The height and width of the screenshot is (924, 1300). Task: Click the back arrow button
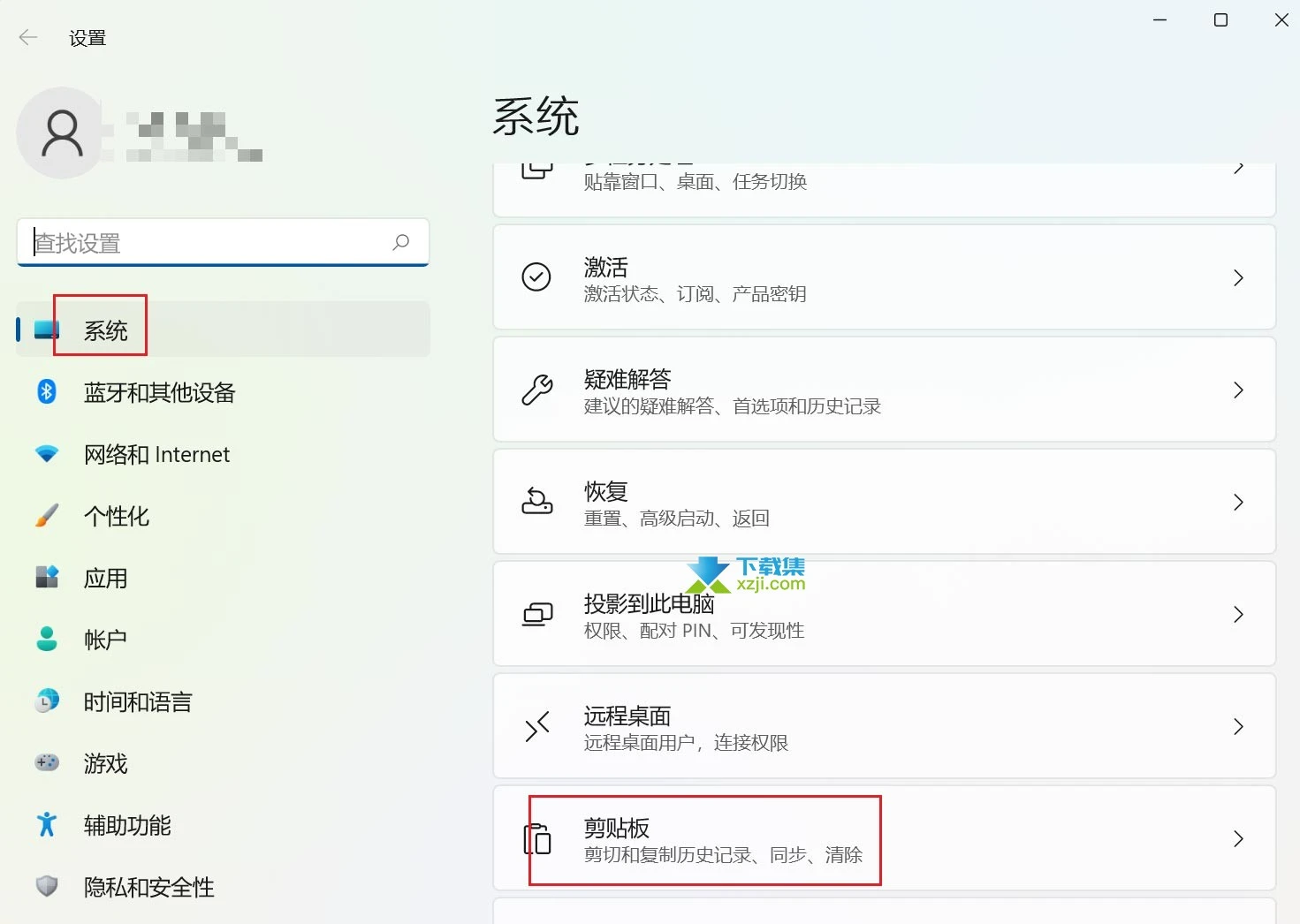tap(27, 37)
